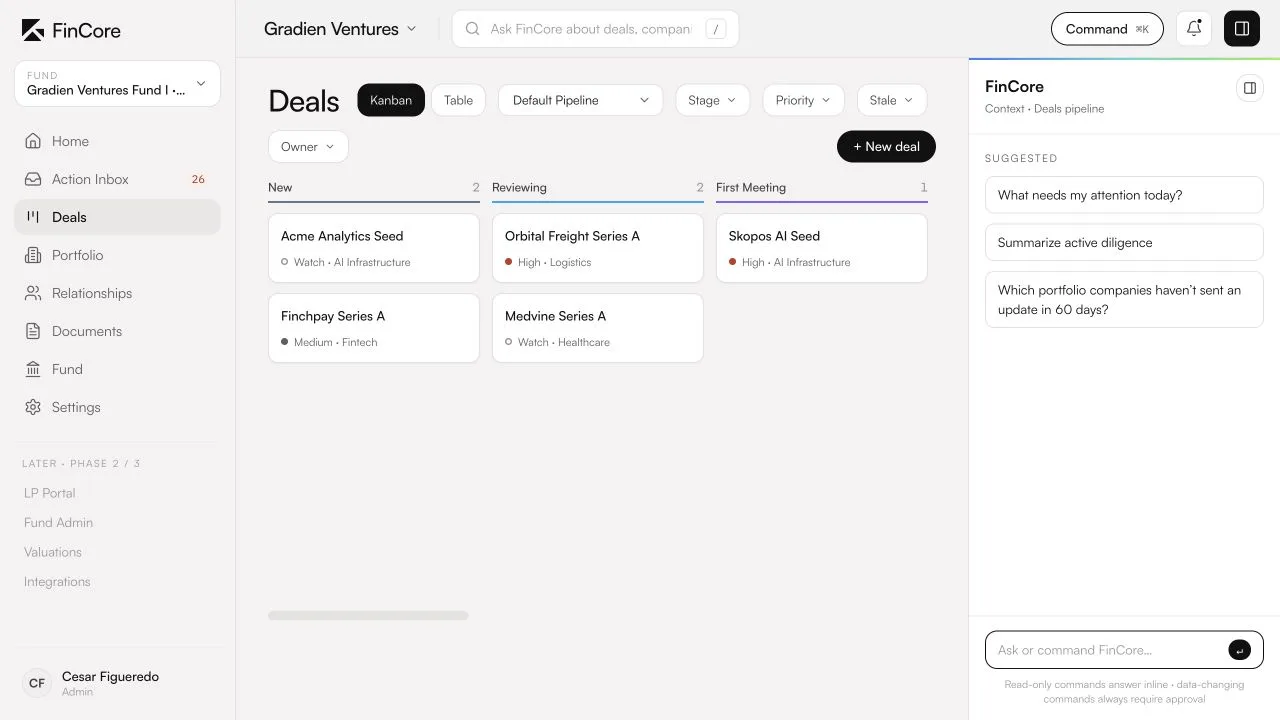The width and height of the screenshot is (1280, 720).
Task: Click LP Portal link
Action: click(x=50, y=493)
